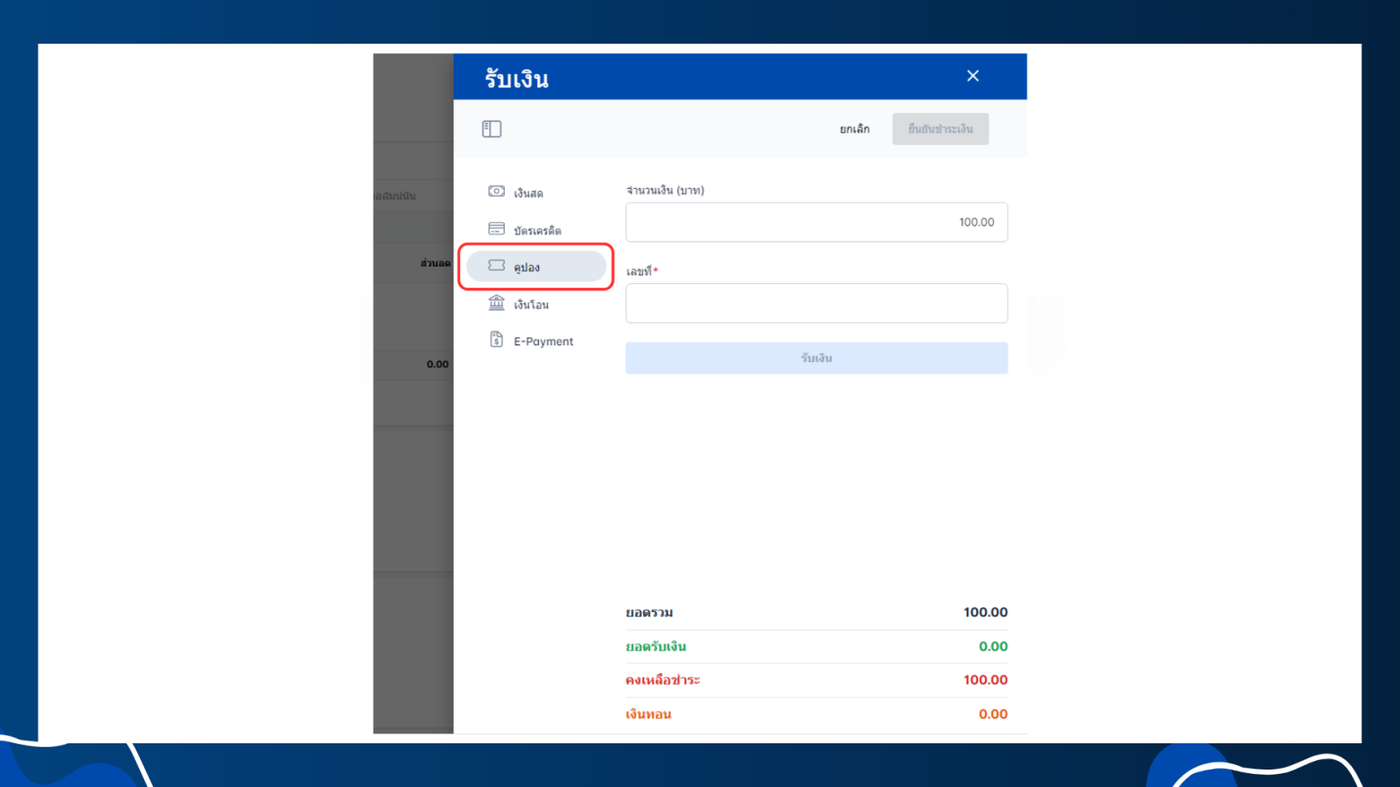The image size is (1400, 787).
Task: Click the bank building icon beside เงินโอน
Action: pos(496,303)
